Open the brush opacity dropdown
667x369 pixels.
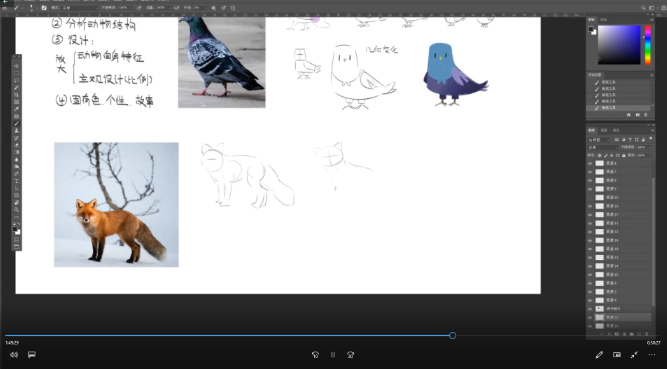[x=131, y=8]
